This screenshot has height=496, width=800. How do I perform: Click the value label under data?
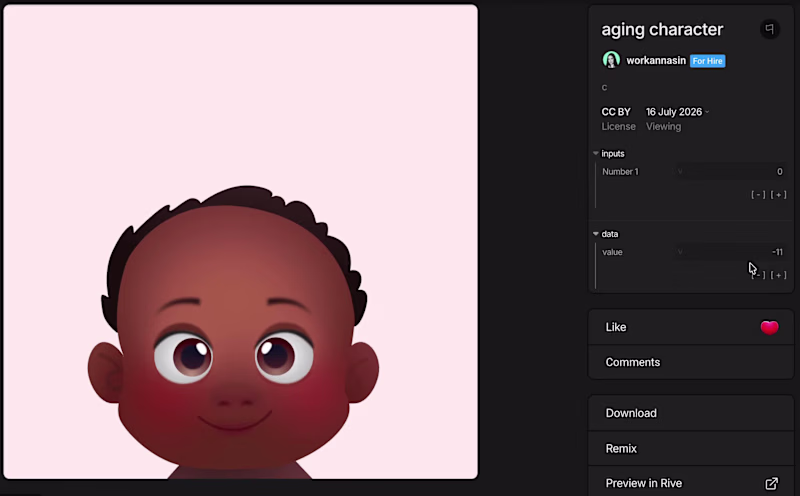pos(612,252)
